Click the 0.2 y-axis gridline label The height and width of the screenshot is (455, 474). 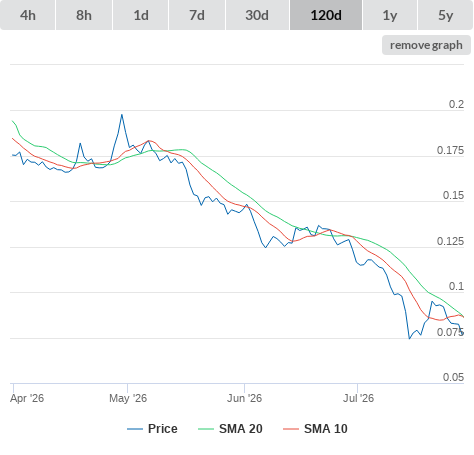pos(456,104)
